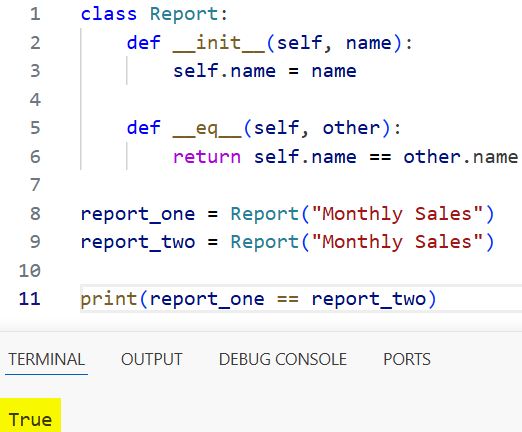Click '__eq__' method name on line 5
Screen dimensions: 522x432
207,129
